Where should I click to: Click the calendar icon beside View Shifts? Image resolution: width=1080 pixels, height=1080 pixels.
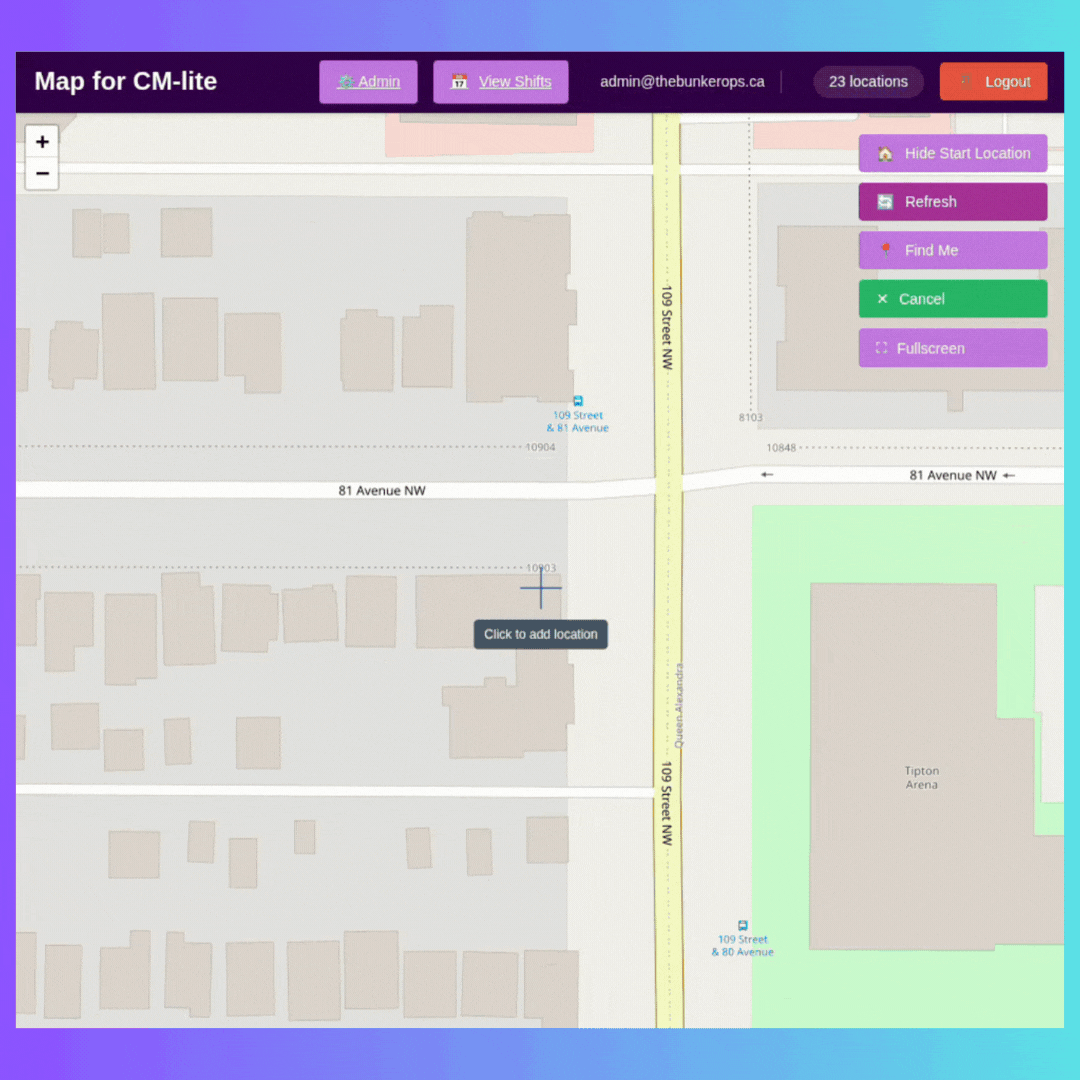click(x=460, y=81)
